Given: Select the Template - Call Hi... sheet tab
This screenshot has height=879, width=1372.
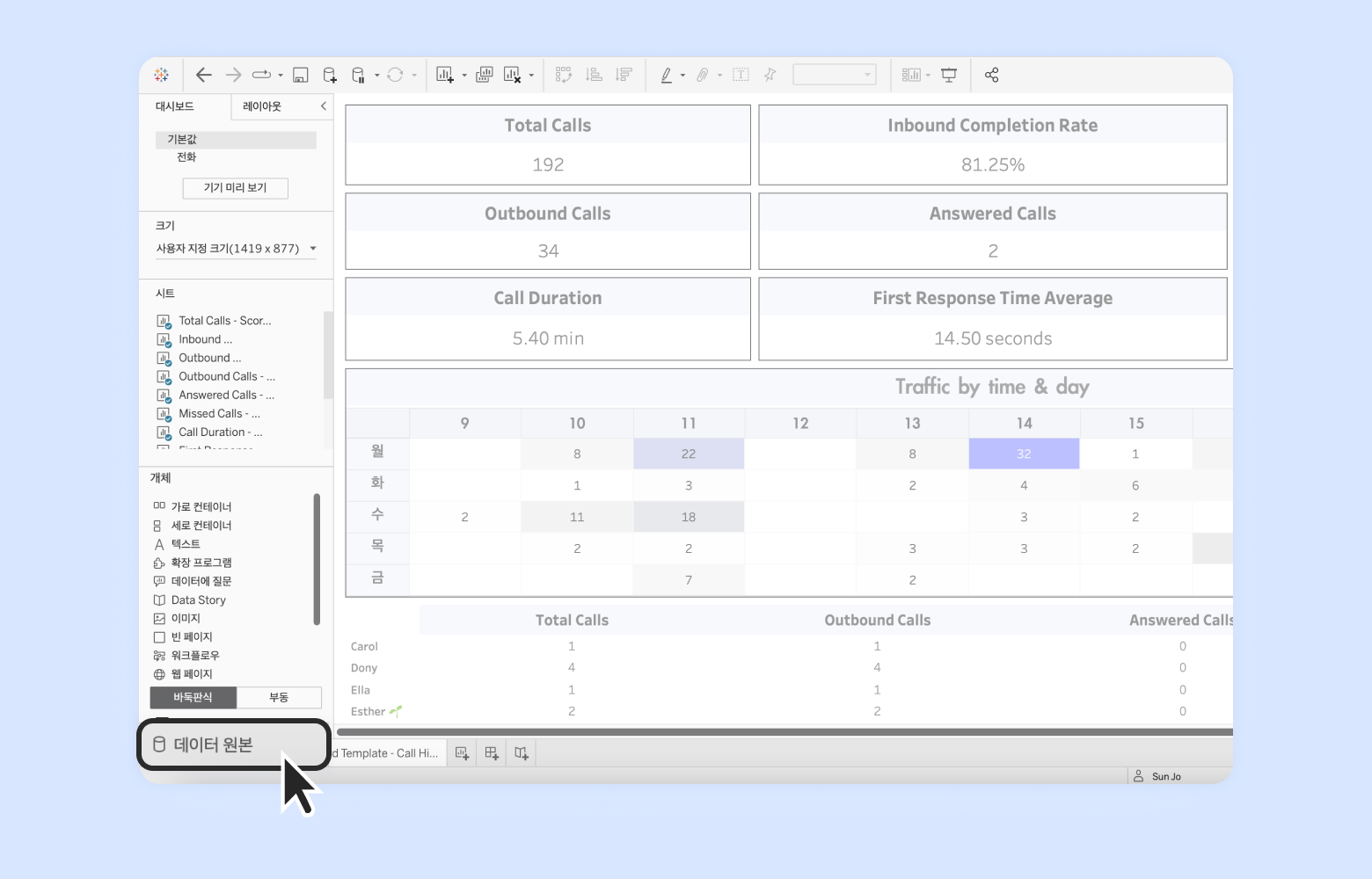Looking at the screenshot, I should 388,753.
